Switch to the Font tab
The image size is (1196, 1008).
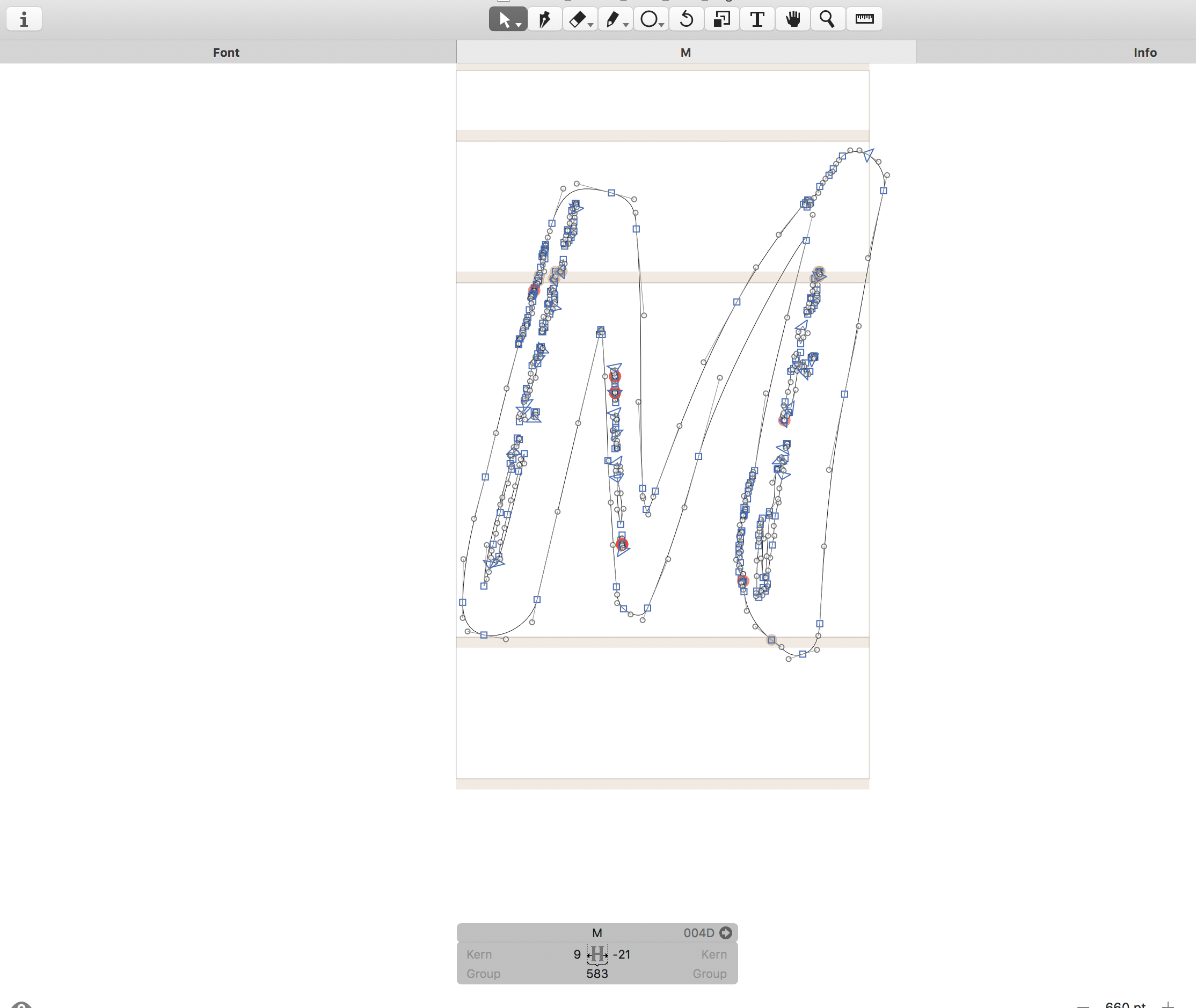tap(227, 53)
